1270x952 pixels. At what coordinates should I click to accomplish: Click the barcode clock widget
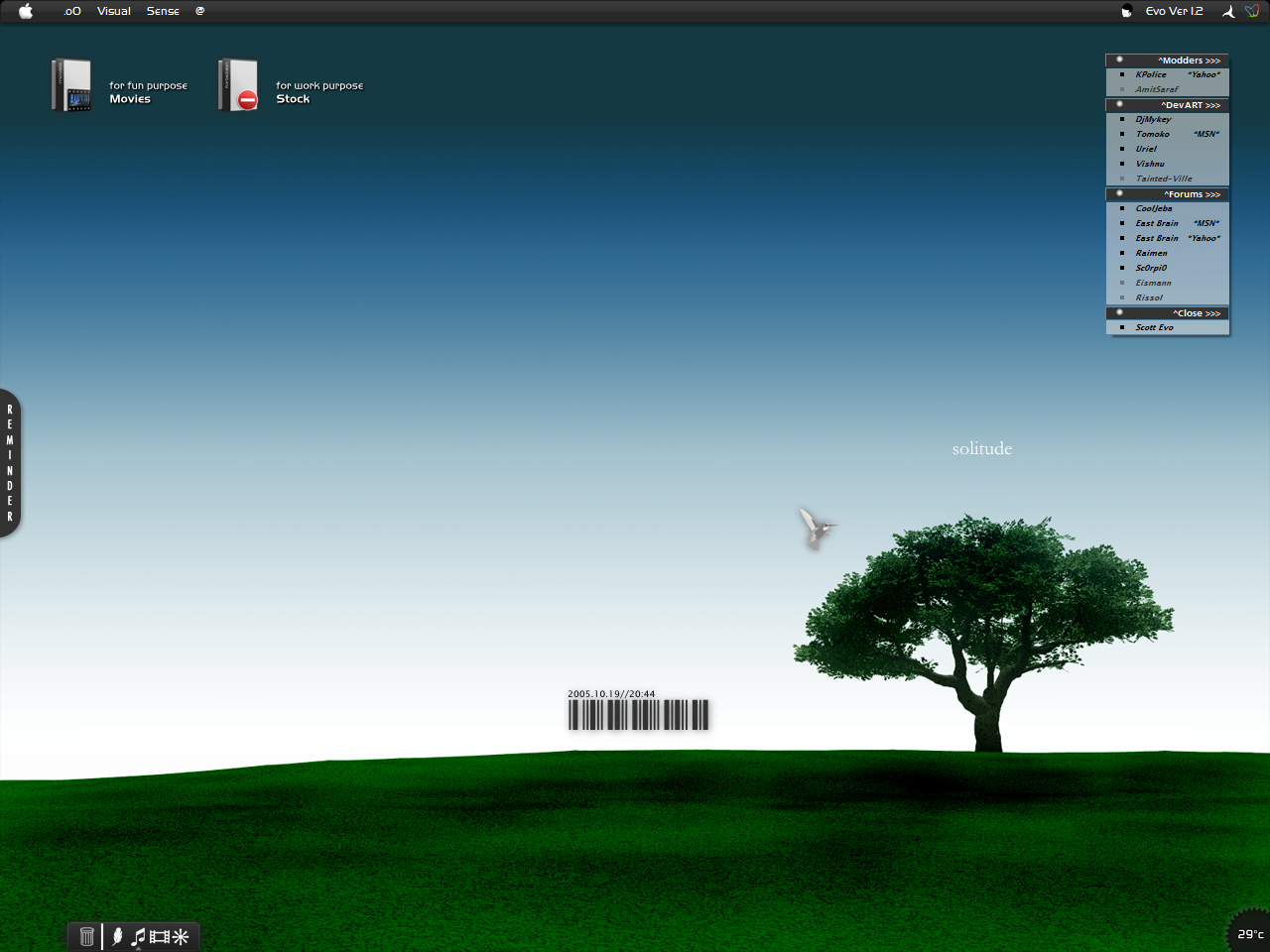point(639,715)
